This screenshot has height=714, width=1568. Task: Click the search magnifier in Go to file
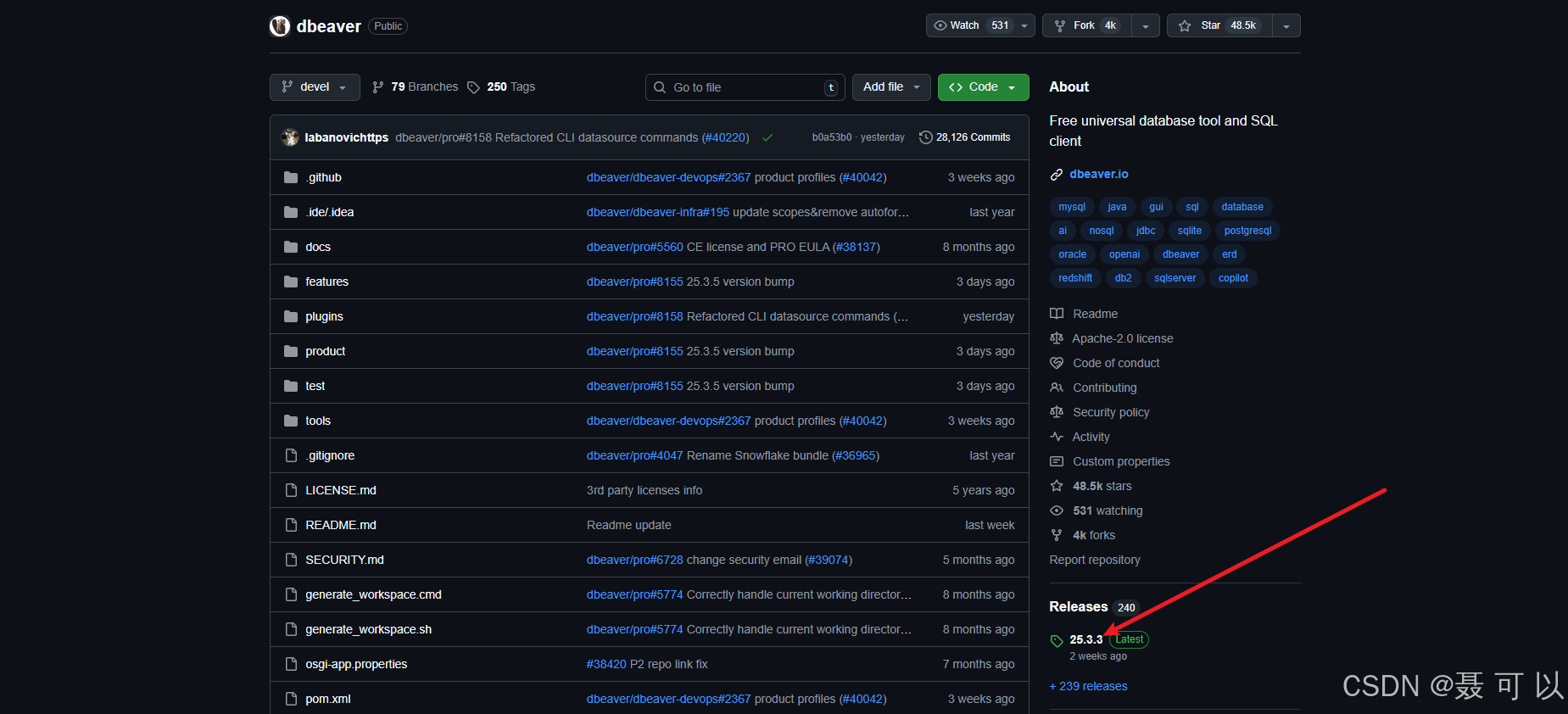click(x=660, y=87)
